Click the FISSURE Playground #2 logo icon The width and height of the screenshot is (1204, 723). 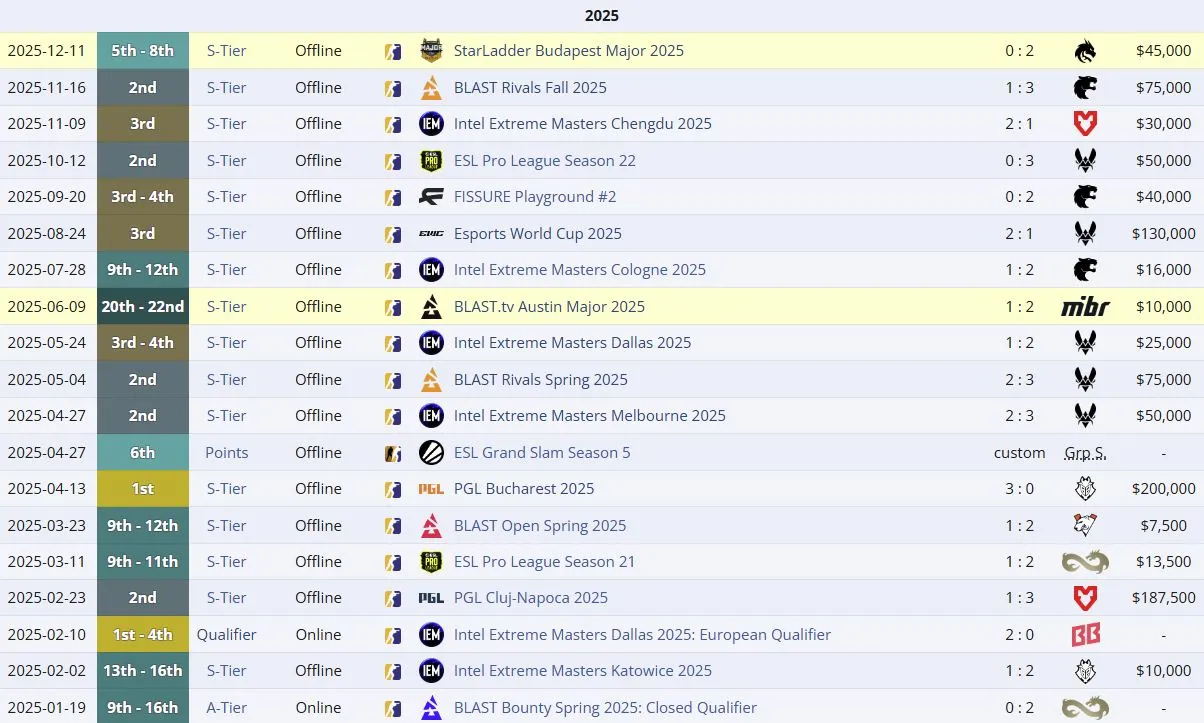pos(431,197)
